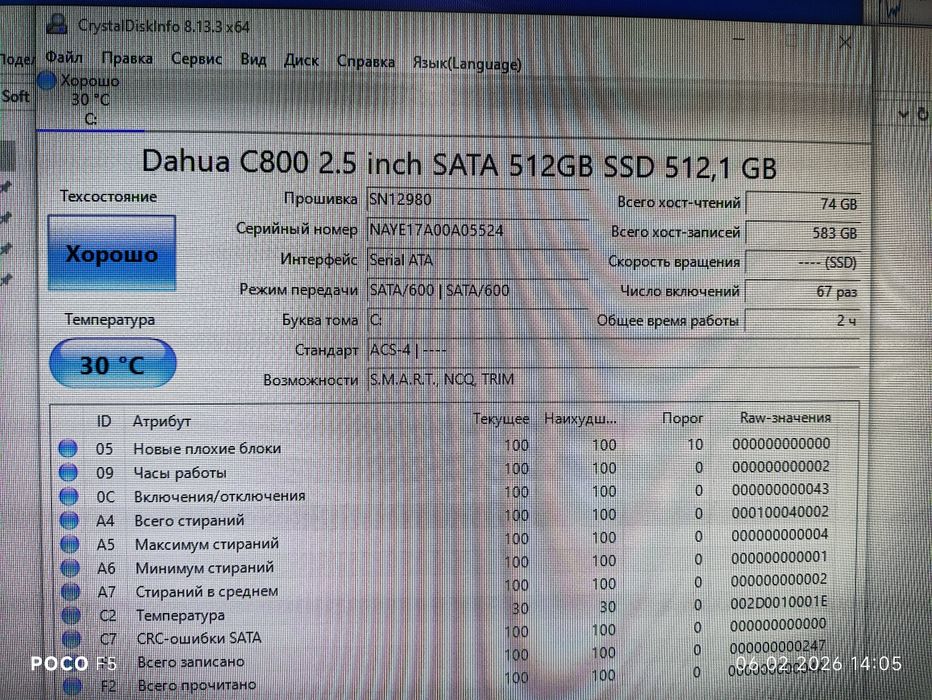Click the transfer mode field SATA/600 | SATA/600

click(x=477, y=291)
